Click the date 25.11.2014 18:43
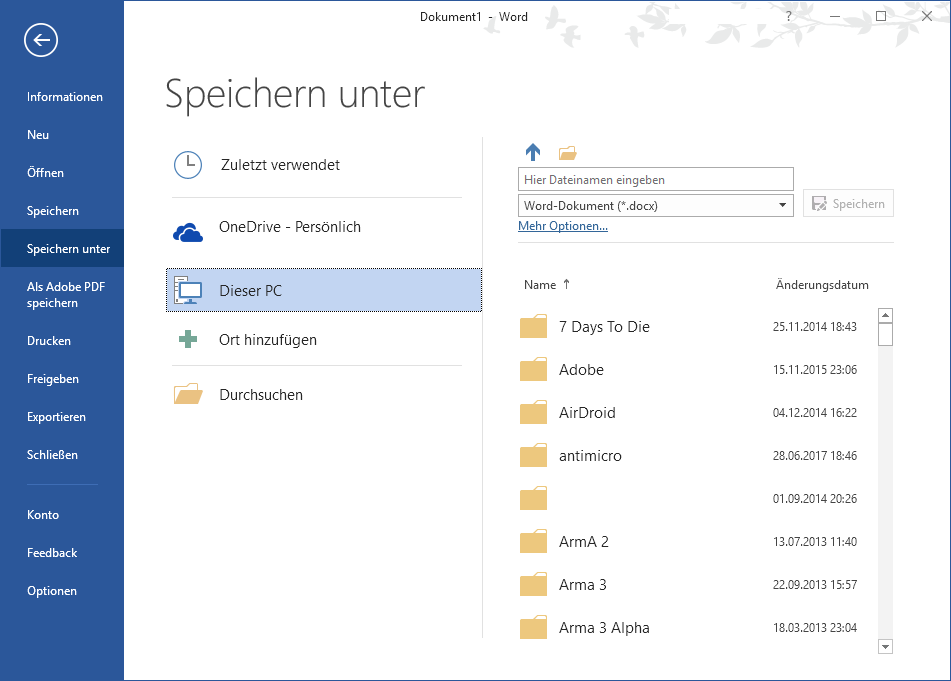Image resolution: width=951 pixels, height=681 pixels. (x=815, y=327)
